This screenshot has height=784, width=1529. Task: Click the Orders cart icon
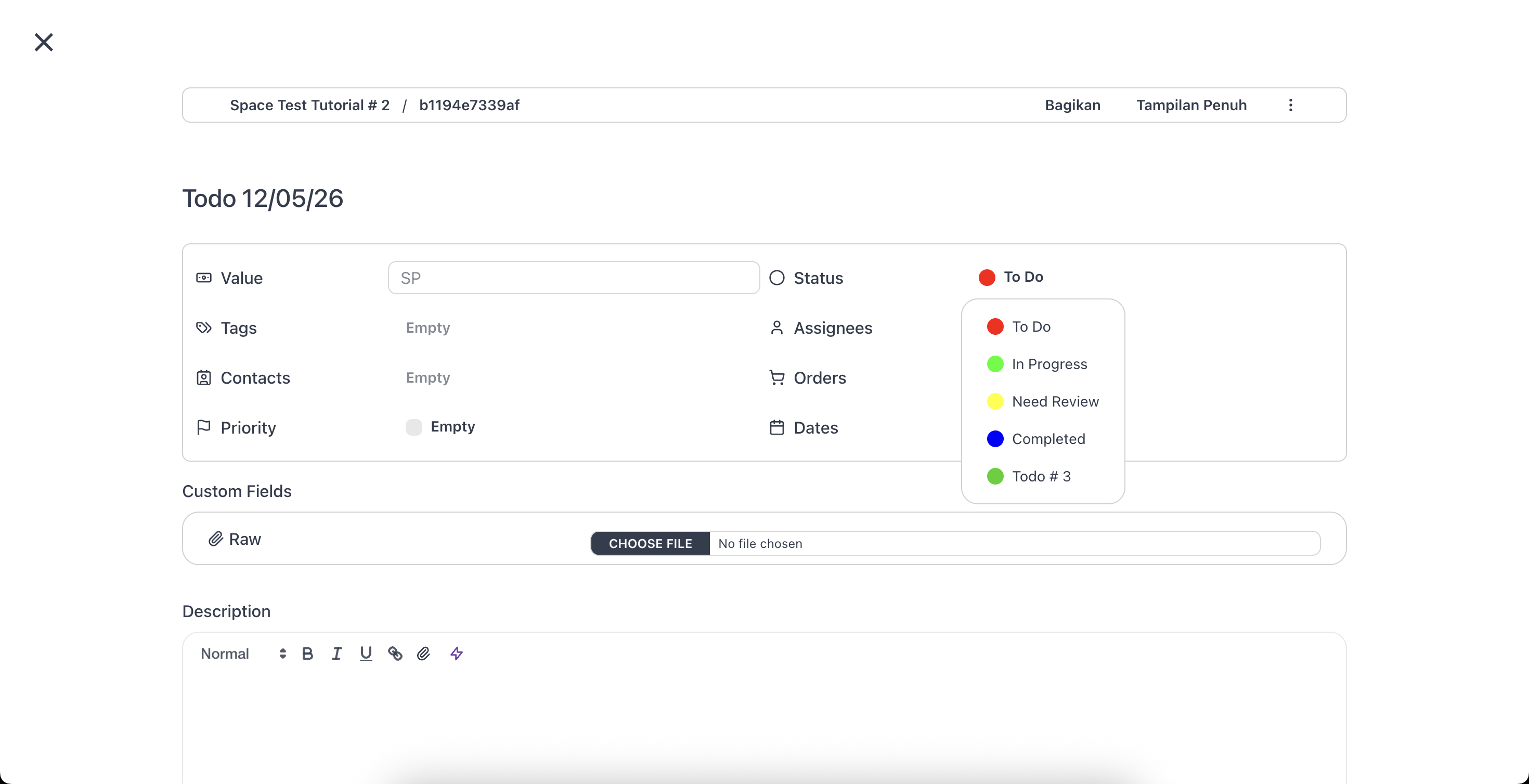tap(777, 377)
